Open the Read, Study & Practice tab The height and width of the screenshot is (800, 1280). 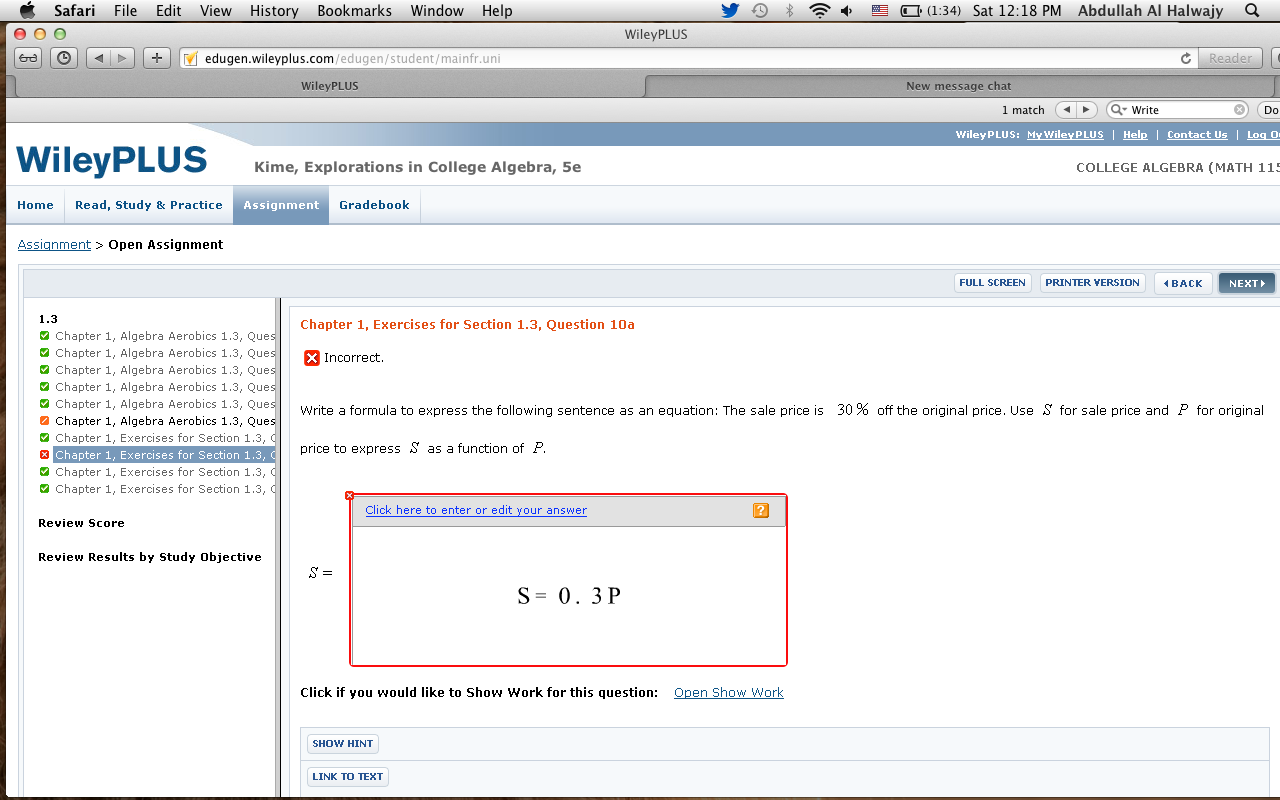(149, 205)
